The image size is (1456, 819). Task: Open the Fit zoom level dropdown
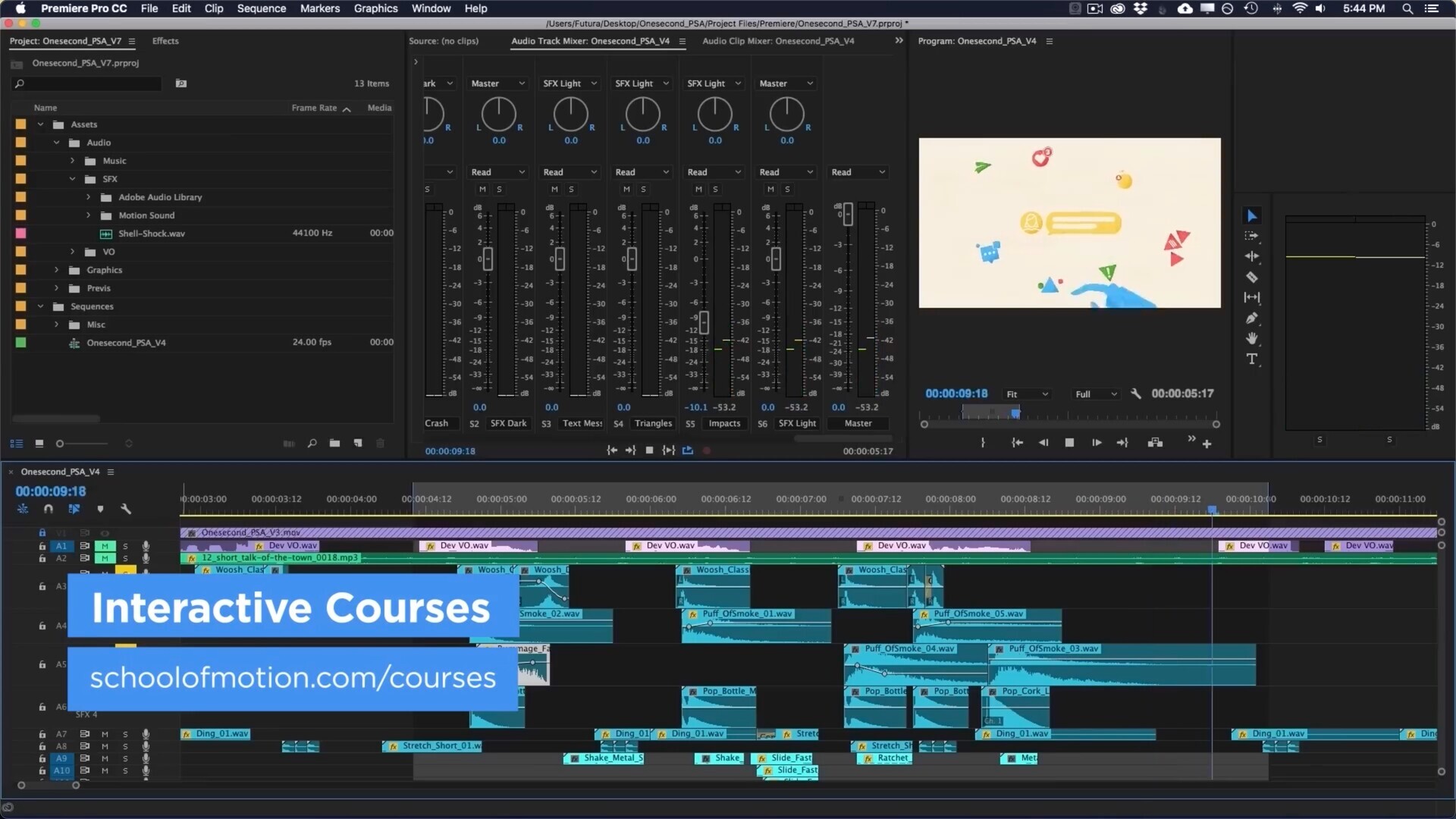click(x=1027, y=394)
